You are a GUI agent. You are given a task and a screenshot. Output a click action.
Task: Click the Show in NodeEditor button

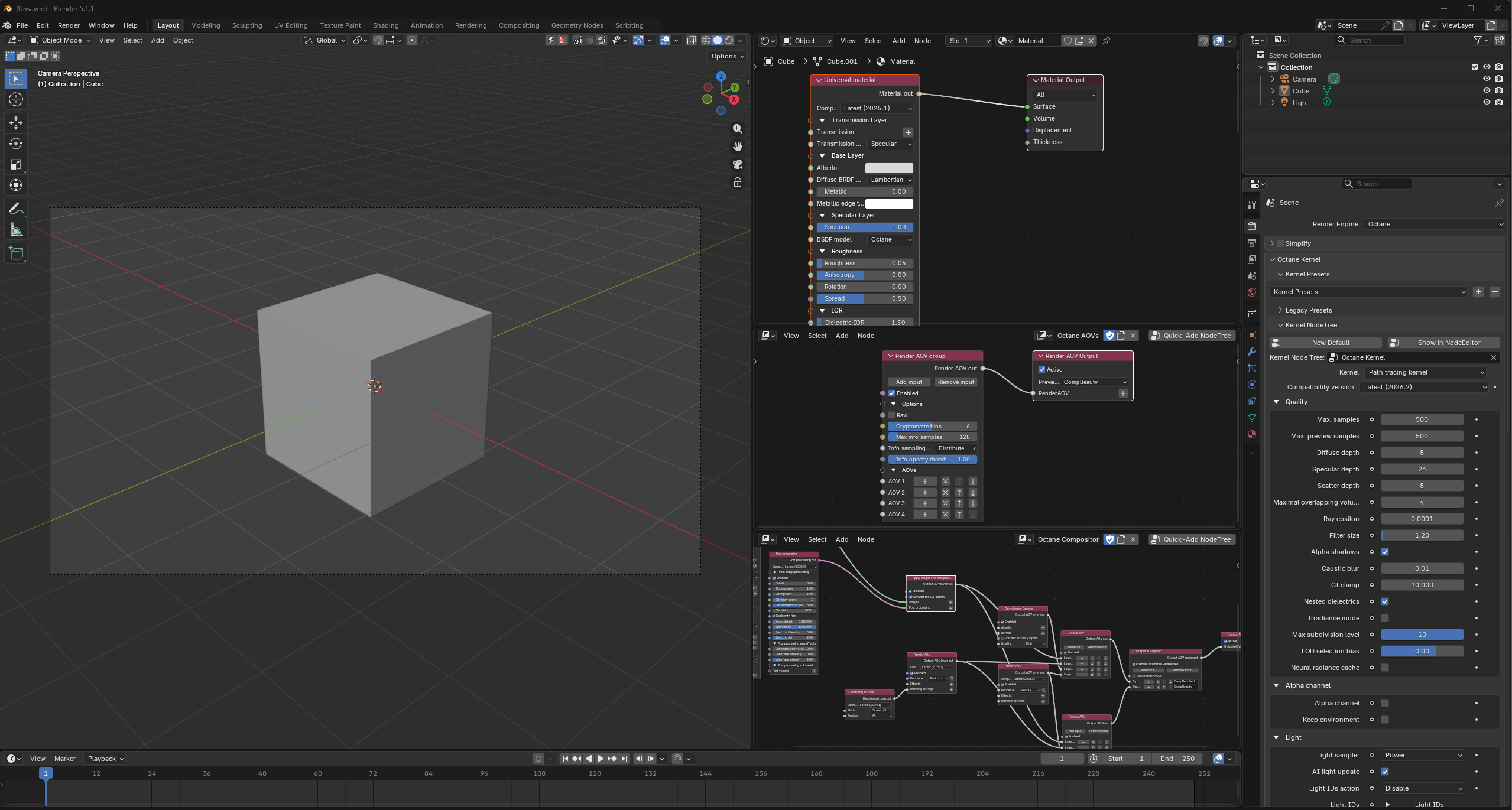tap(1444, 343)
